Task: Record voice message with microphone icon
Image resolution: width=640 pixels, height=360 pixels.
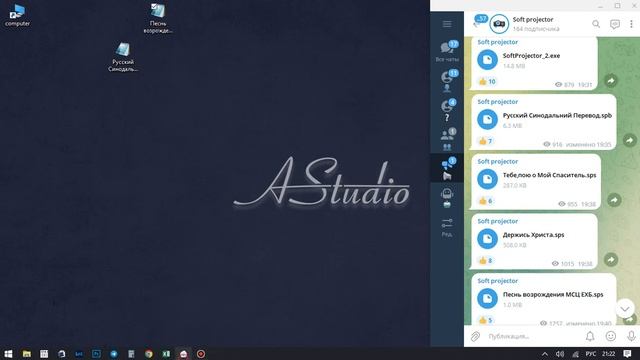Action: click(x=631, y=336)
